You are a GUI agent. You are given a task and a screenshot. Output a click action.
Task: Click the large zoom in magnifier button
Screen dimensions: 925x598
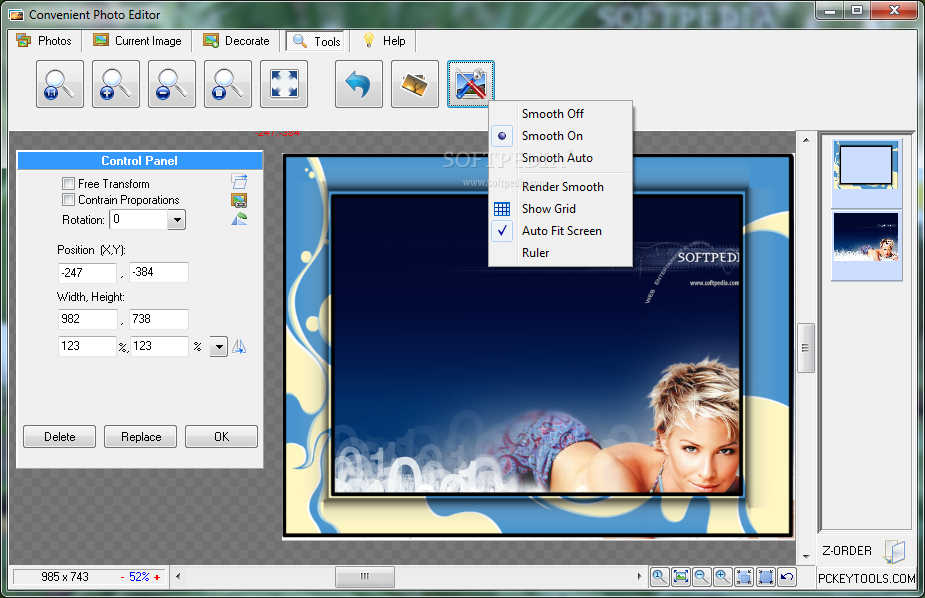click(x=116, y=84)
